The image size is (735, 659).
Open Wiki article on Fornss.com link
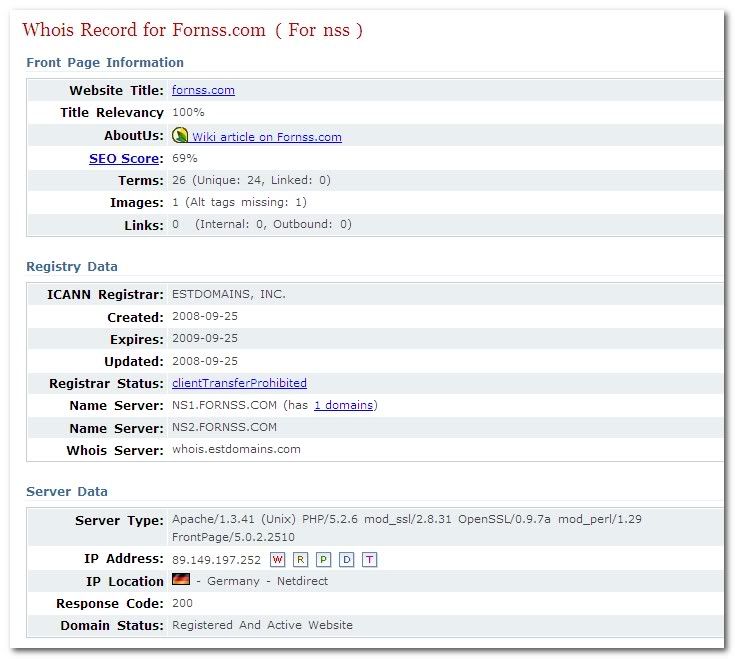coord(267,137)
